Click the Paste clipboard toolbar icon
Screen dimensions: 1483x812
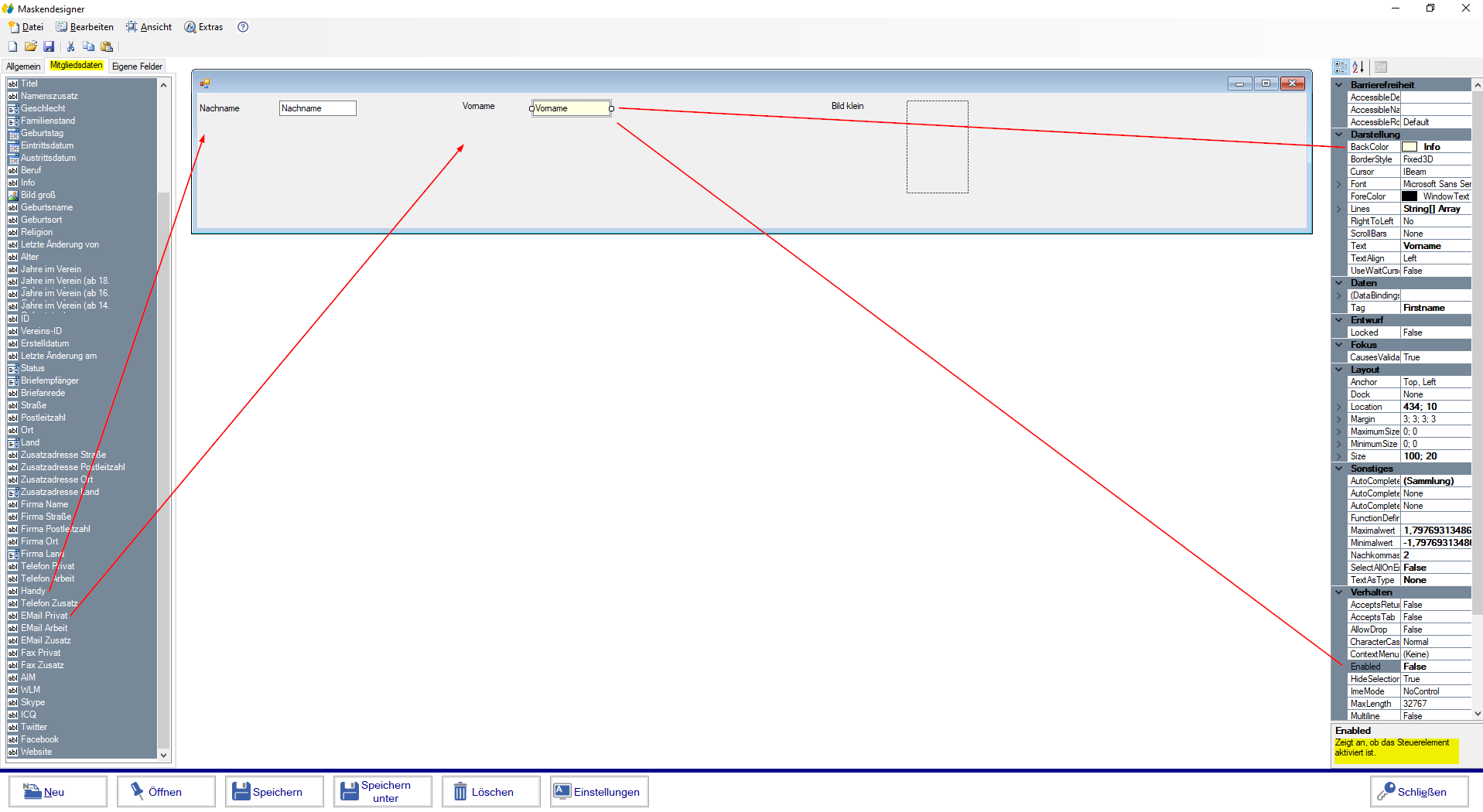pyautogui.click(x=107, y=46)
